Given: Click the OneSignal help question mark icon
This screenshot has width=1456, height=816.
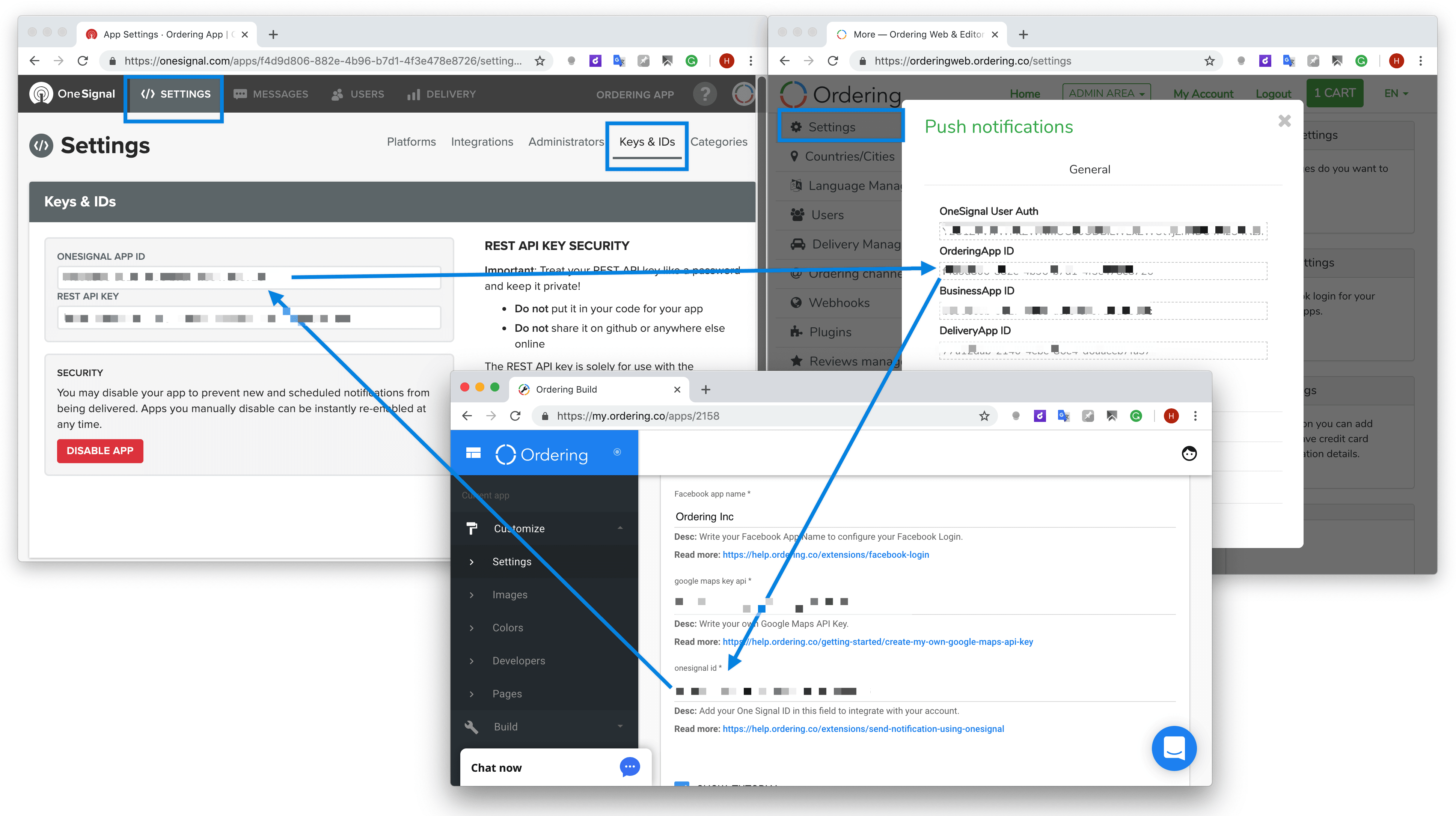Looking at the screenshot, I should pos(705,94).
